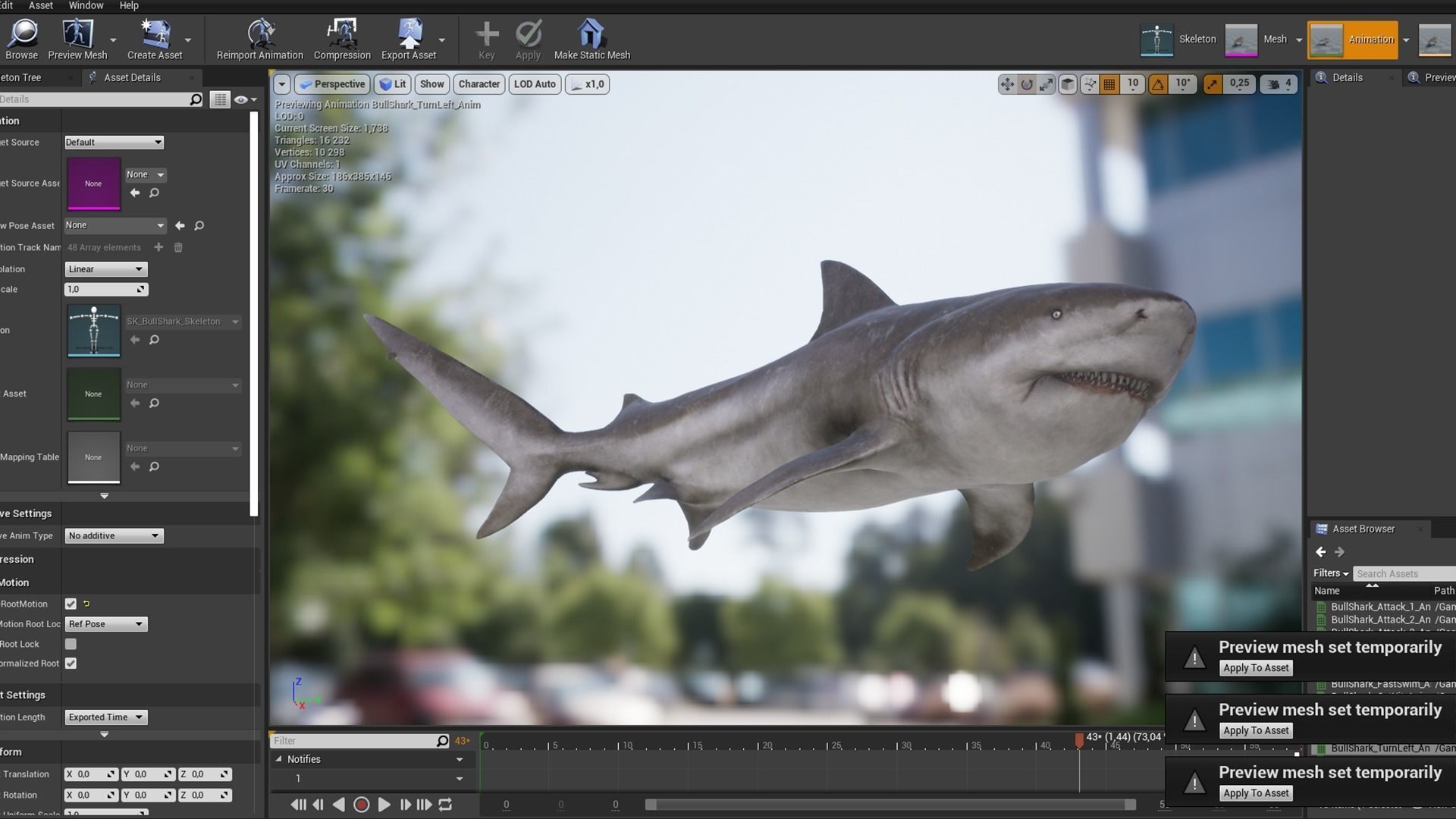Click Make Static Mesh icon

(x=591, y=34)
